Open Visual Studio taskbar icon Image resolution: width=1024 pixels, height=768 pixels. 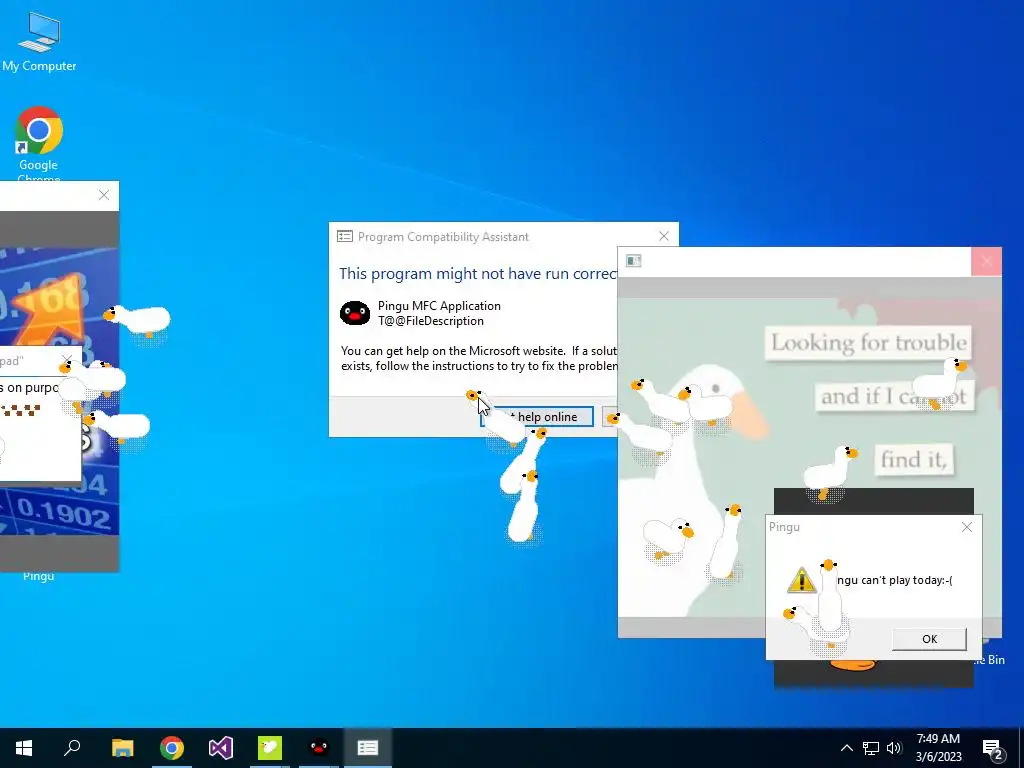(221, 748)
